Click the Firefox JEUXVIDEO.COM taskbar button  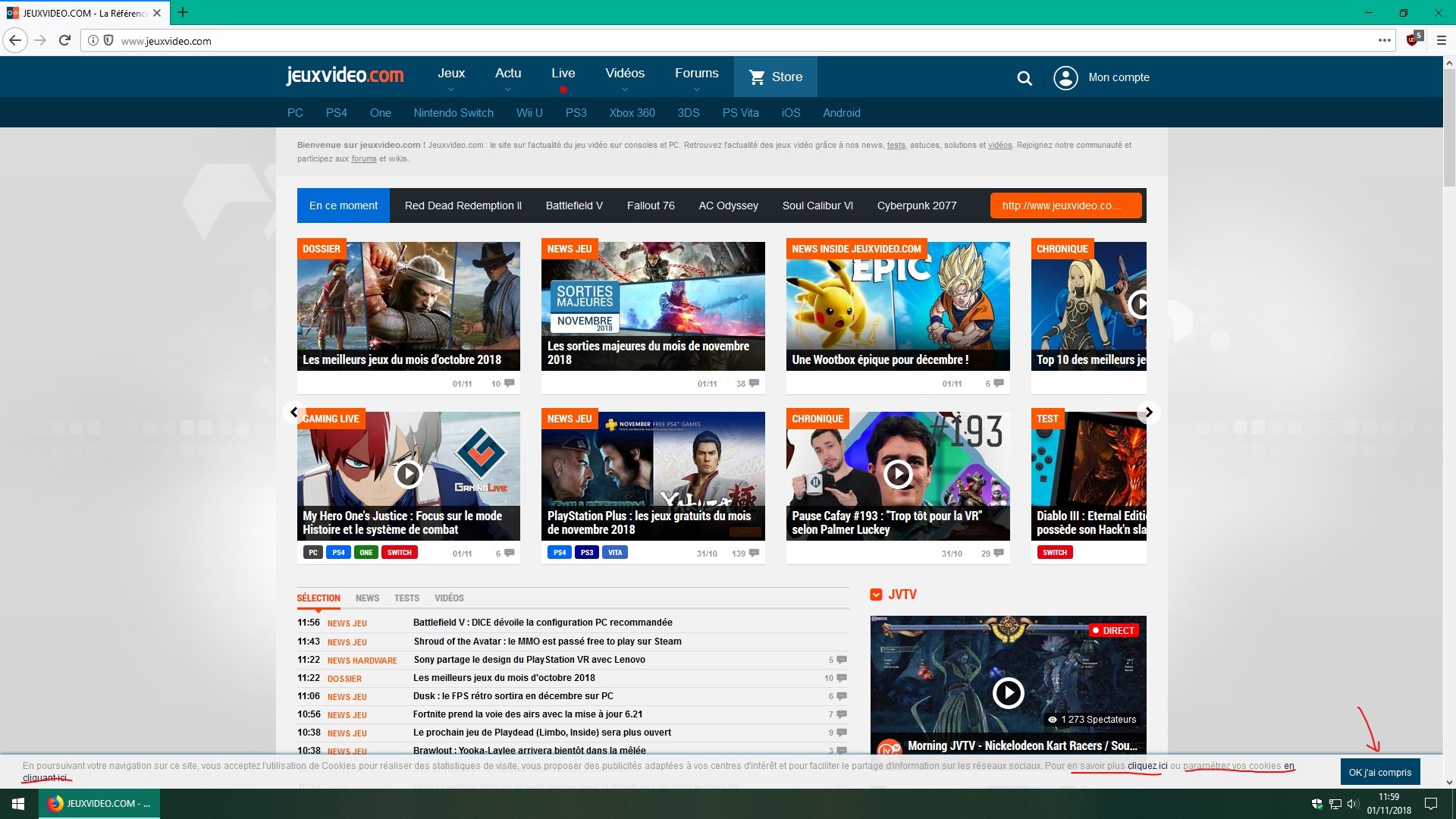pos(99,803)
